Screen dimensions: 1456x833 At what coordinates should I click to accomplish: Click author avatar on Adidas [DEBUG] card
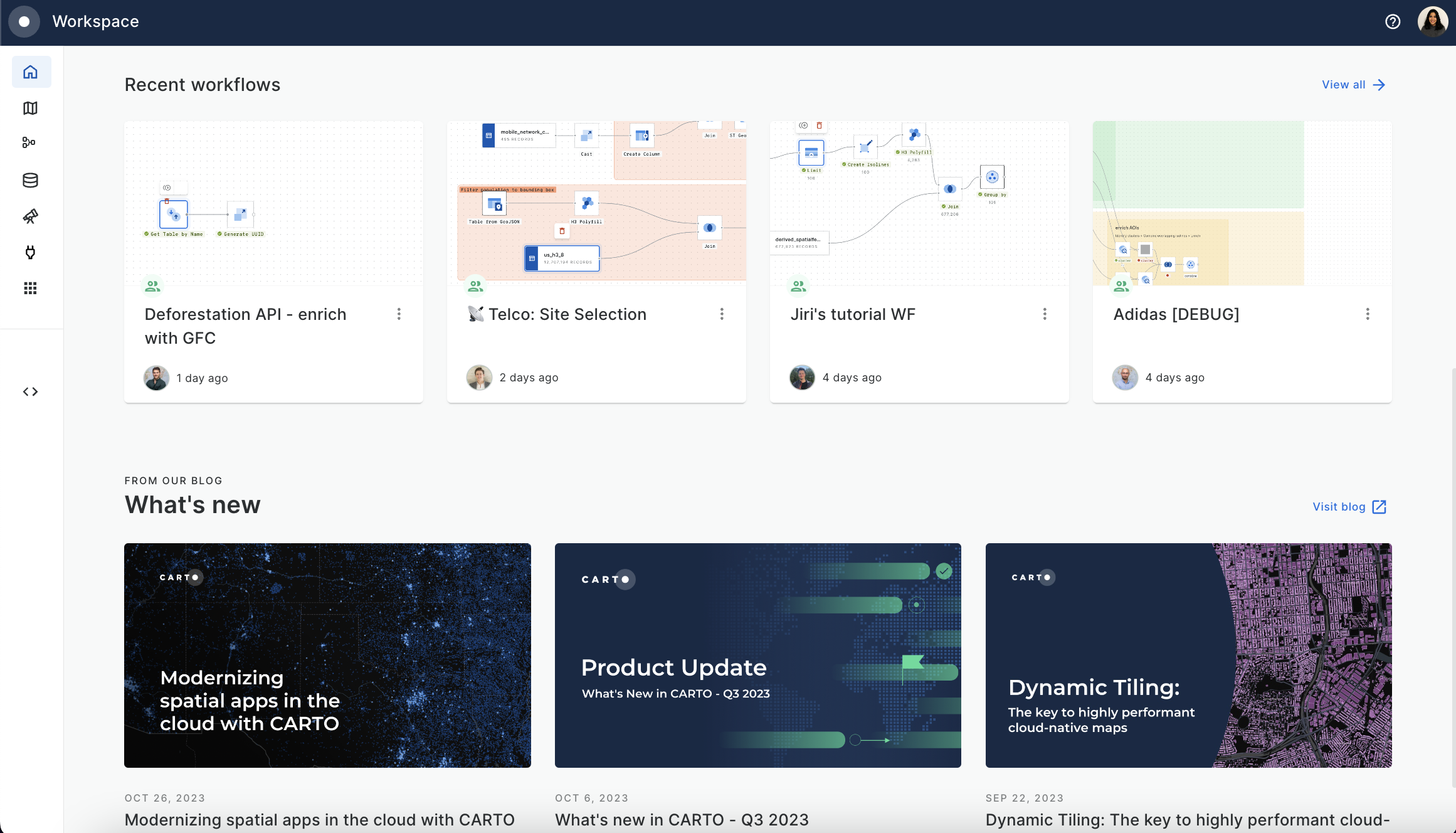pos(1126,378)
